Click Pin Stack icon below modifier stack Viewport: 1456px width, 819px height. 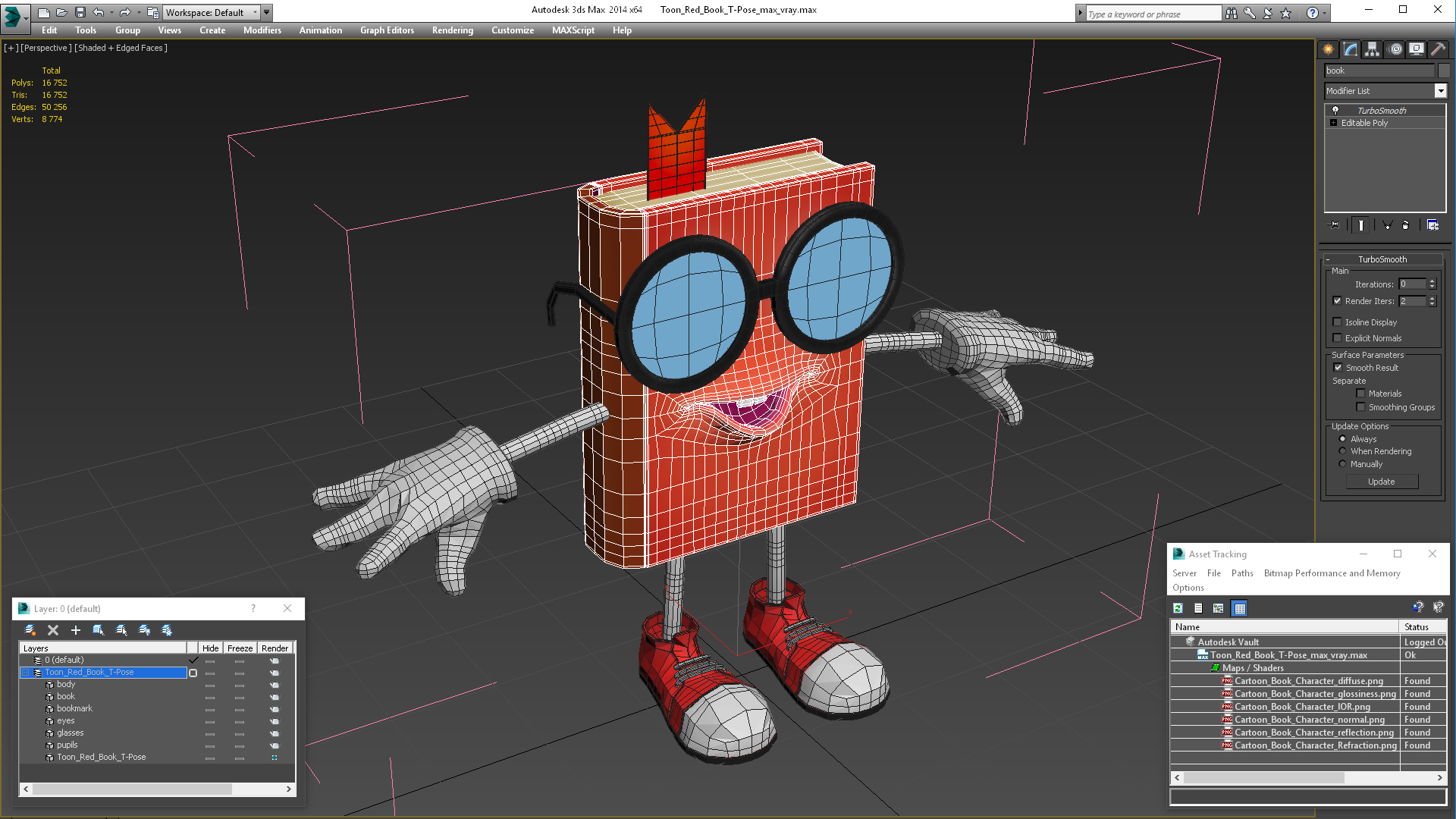1335,225
